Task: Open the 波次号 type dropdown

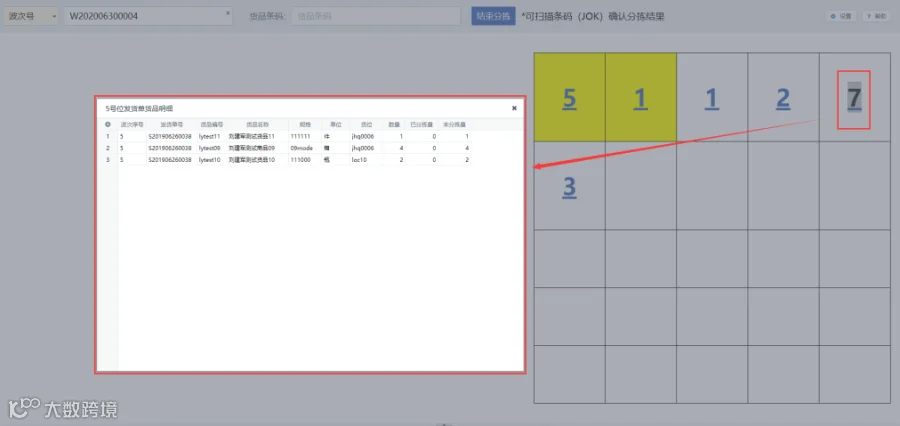Action: [x=31, y=16]
